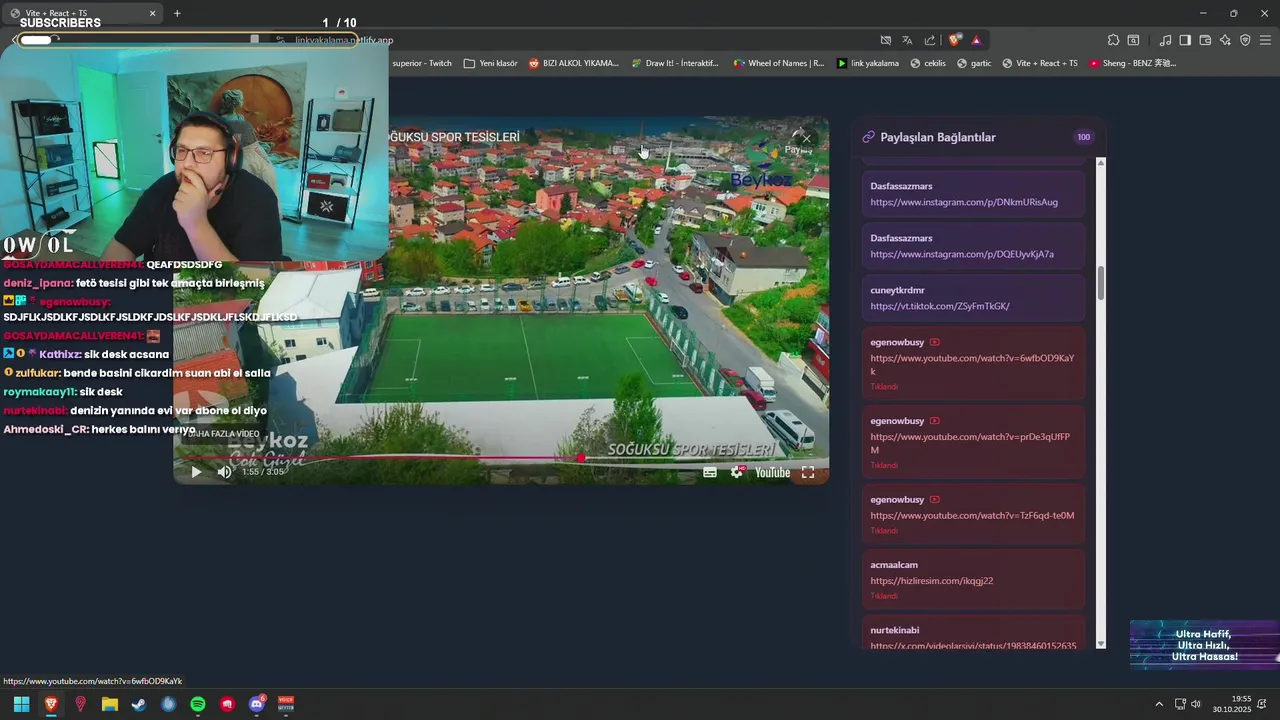
Task: Click the 100 count badge in Paylaşılan Bağlantılar
Action: [1083, 137]
